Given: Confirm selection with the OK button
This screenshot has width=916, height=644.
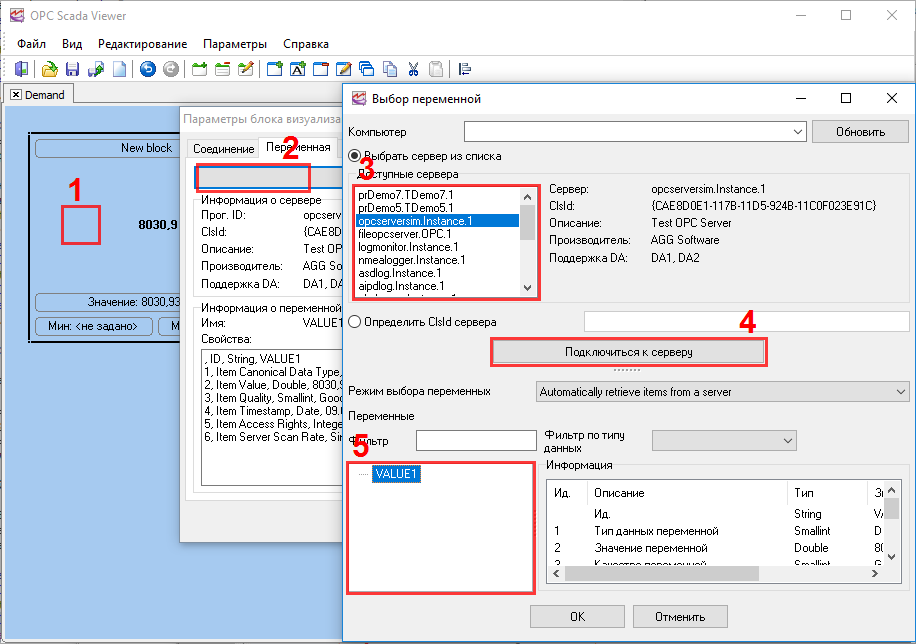Looking at the screenshot, I should pos(577,617).
